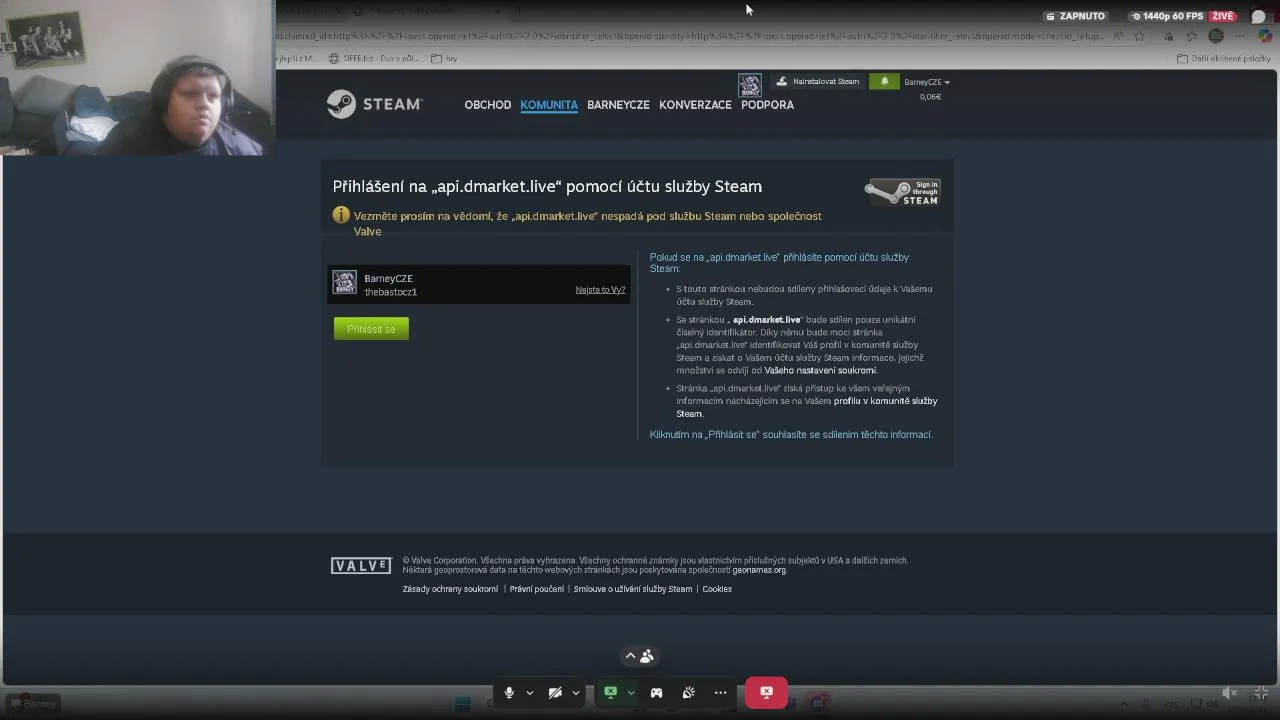
Task: Open Zásady ochrany soukromí
Action: click(450, 589)
